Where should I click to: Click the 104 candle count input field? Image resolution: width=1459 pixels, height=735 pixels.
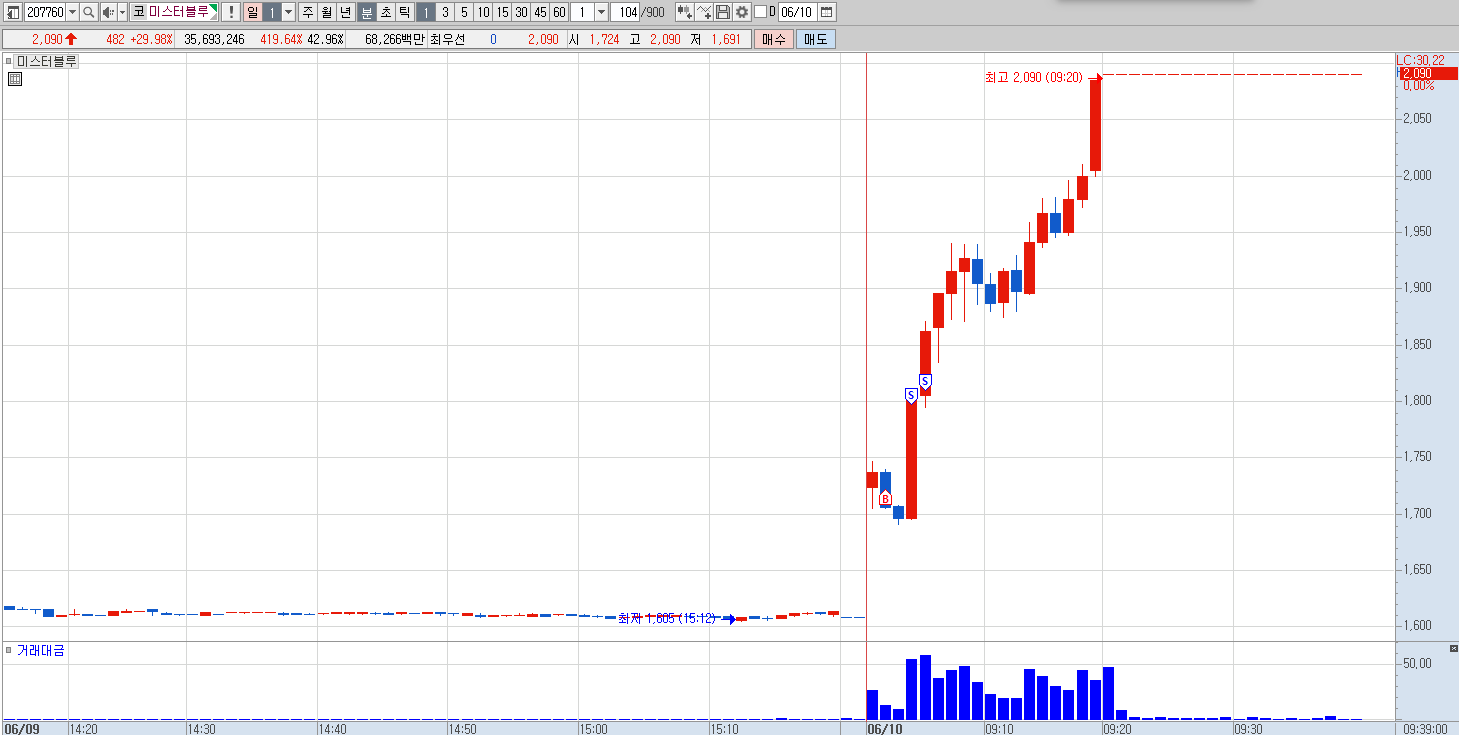pyautogui.click(x=625, y=12)
